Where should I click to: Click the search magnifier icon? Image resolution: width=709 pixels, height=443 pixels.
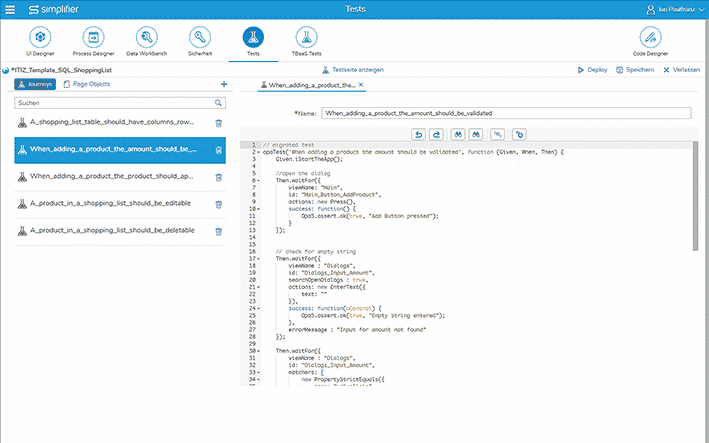point(218,103)
